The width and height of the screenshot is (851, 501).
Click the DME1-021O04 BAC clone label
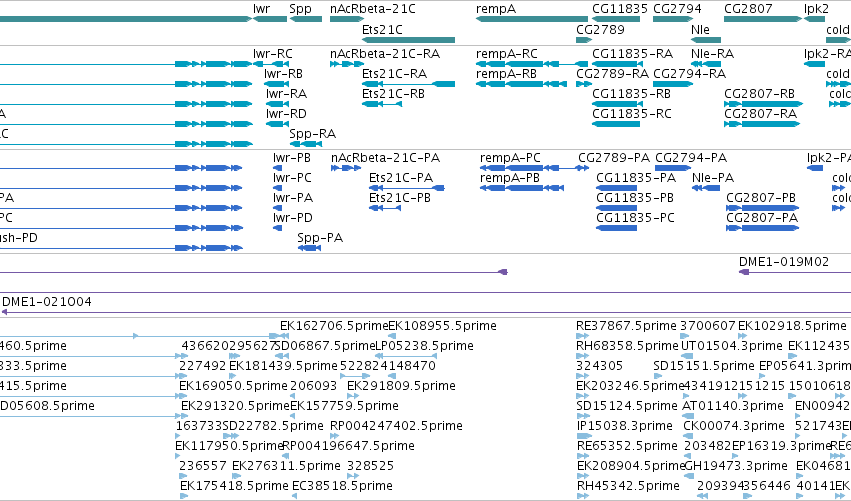coord(47,302)
